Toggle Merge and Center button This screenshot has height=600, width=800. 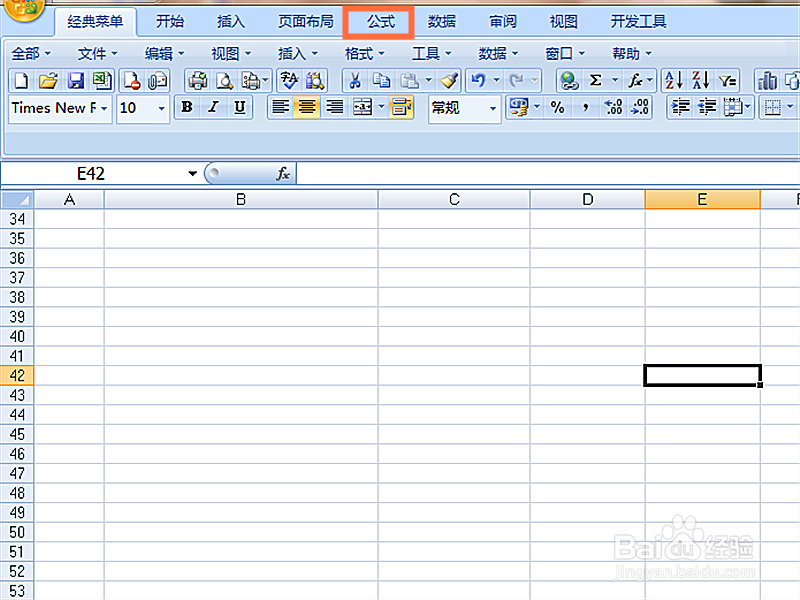click(x=362, y=108)
